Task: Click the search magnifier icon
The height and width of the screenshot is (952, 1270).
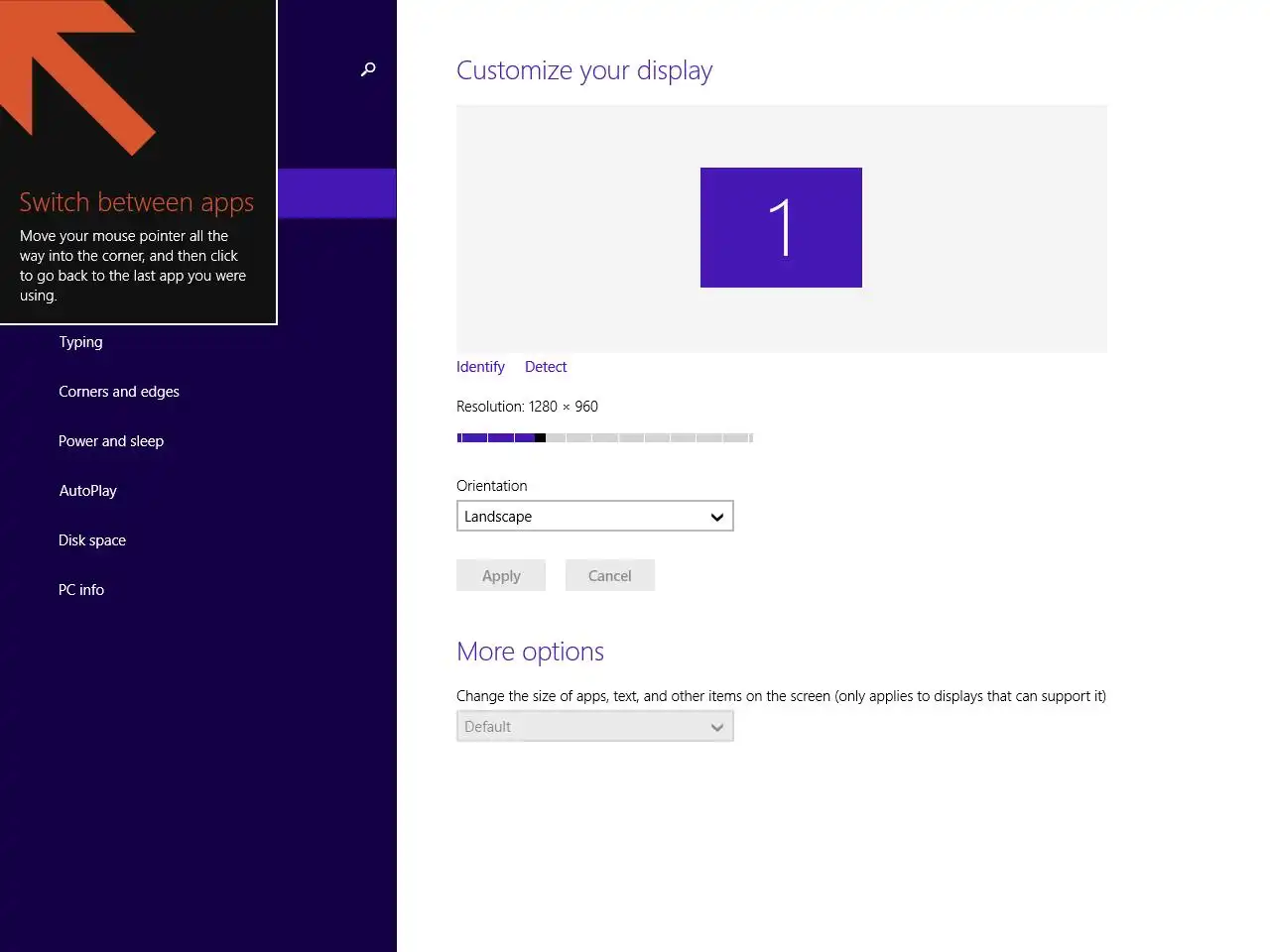Action: (368, 69)
